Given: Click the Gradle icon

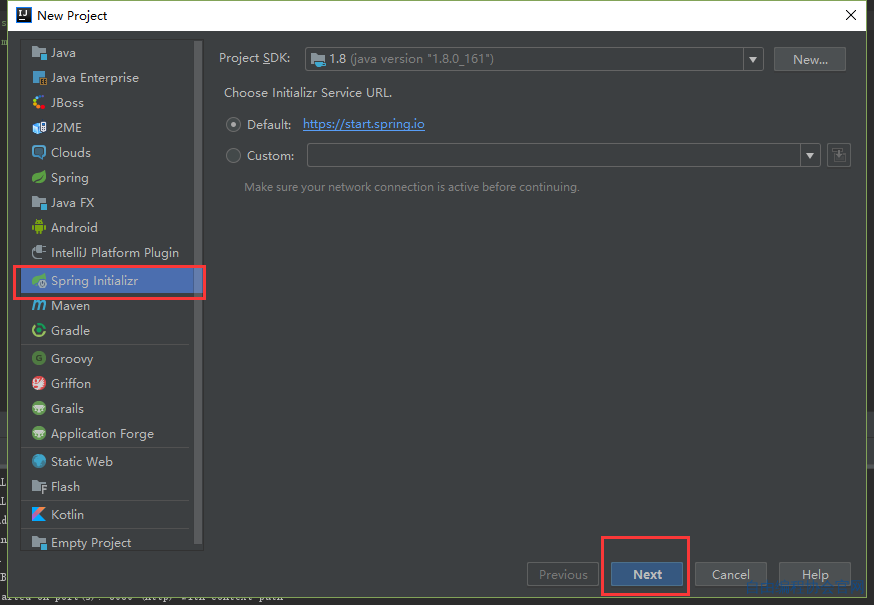Looking at the screenshot, I should click(39, 331).
